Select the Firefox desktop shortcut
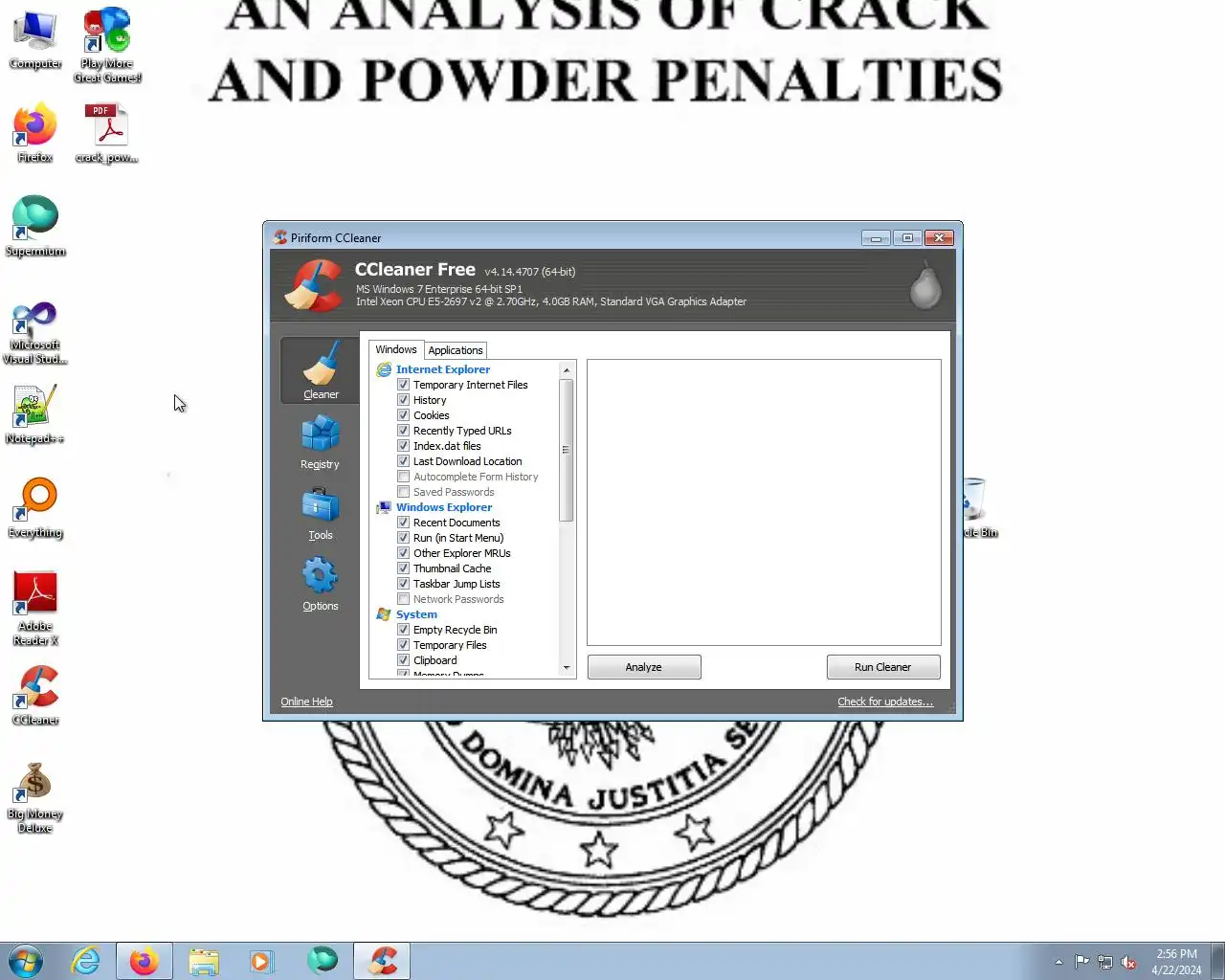This screenshot has height=980, width=1225. pos(35,134)
